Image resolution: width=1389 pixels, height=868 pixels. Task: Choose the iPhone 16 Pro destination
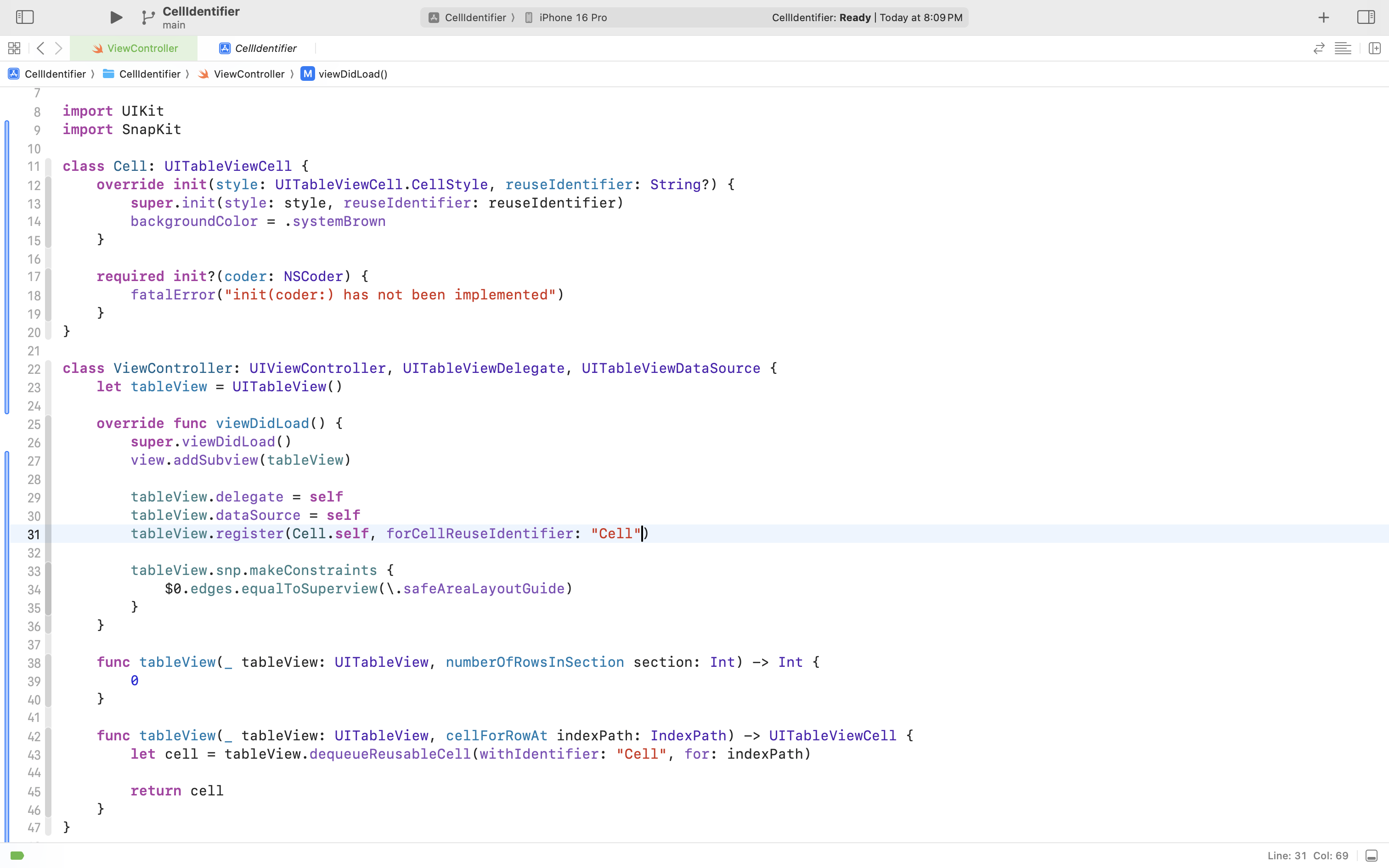(572, 17)
